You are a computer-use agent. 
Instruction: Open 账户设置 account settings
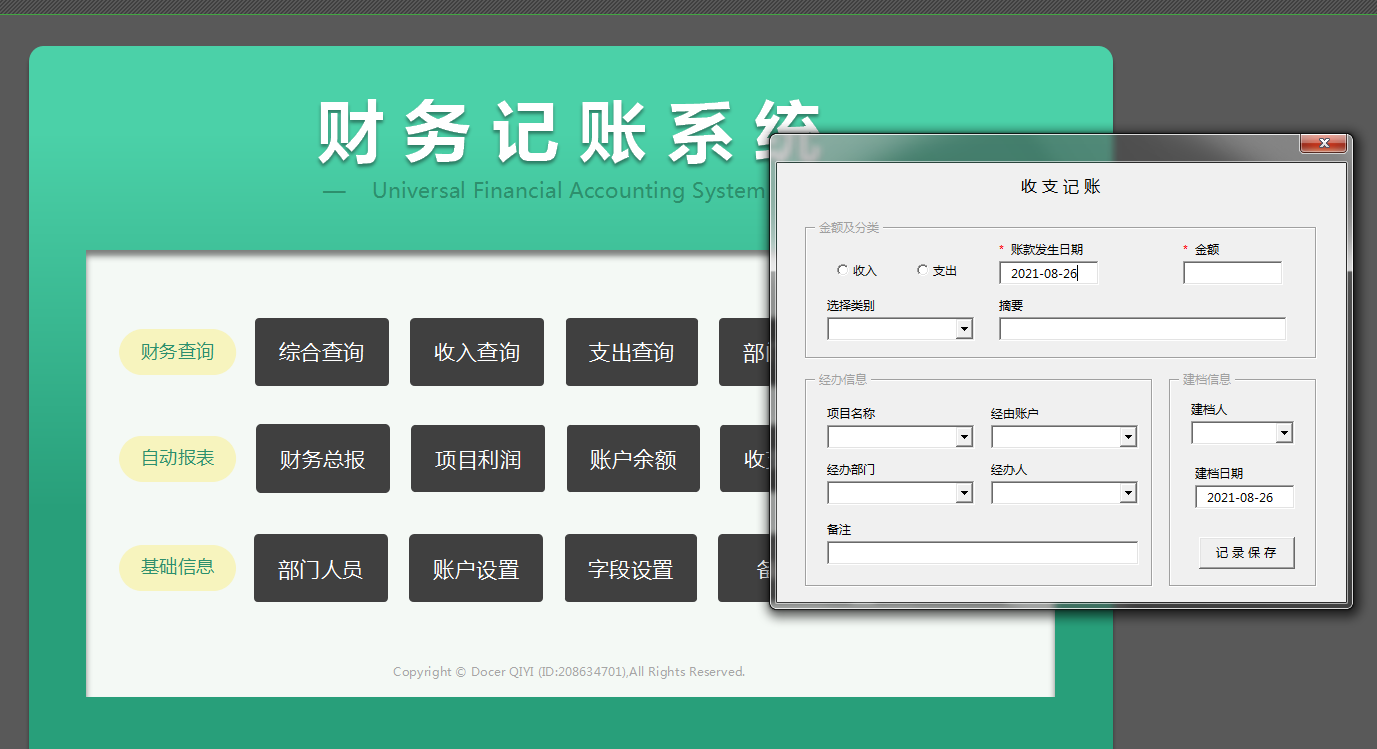tap(476, 568)
